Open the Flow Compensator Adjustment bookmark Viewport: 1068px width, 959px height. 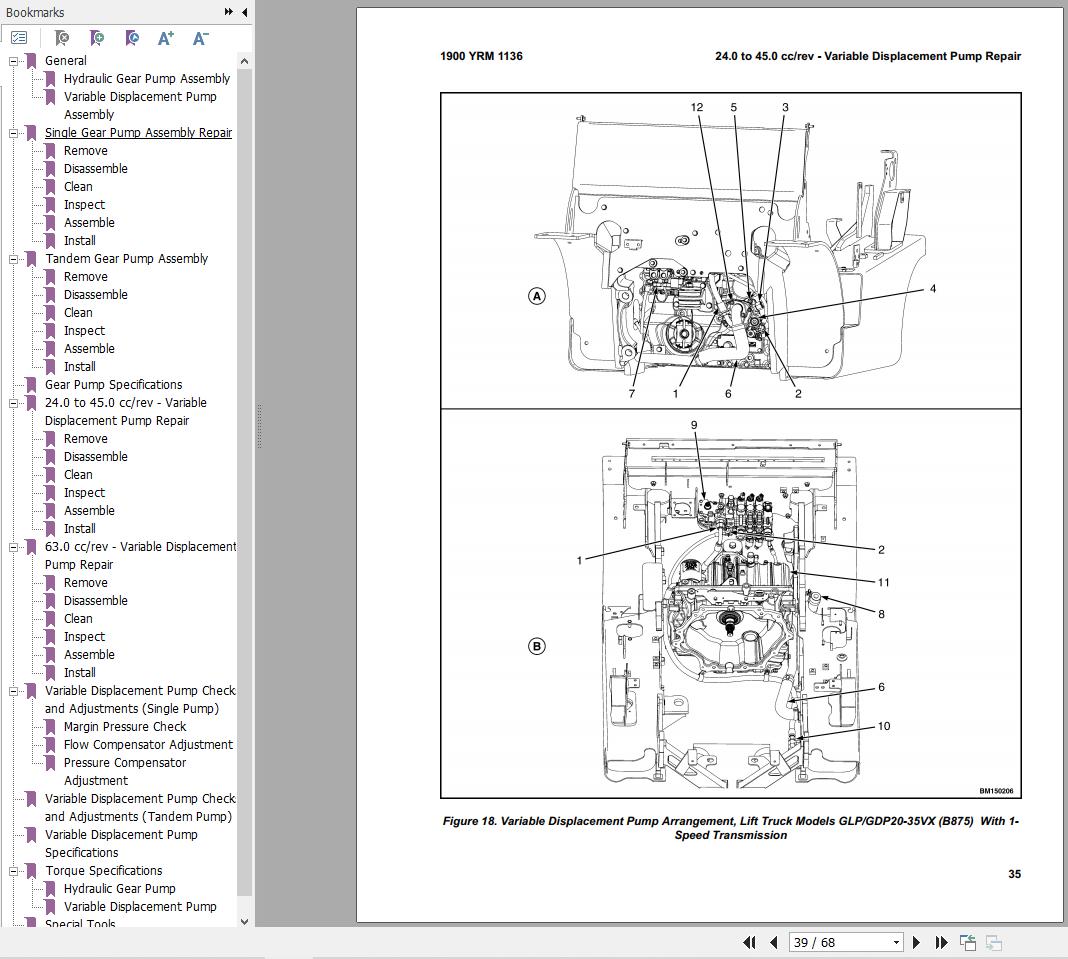(x=148, y=744)
